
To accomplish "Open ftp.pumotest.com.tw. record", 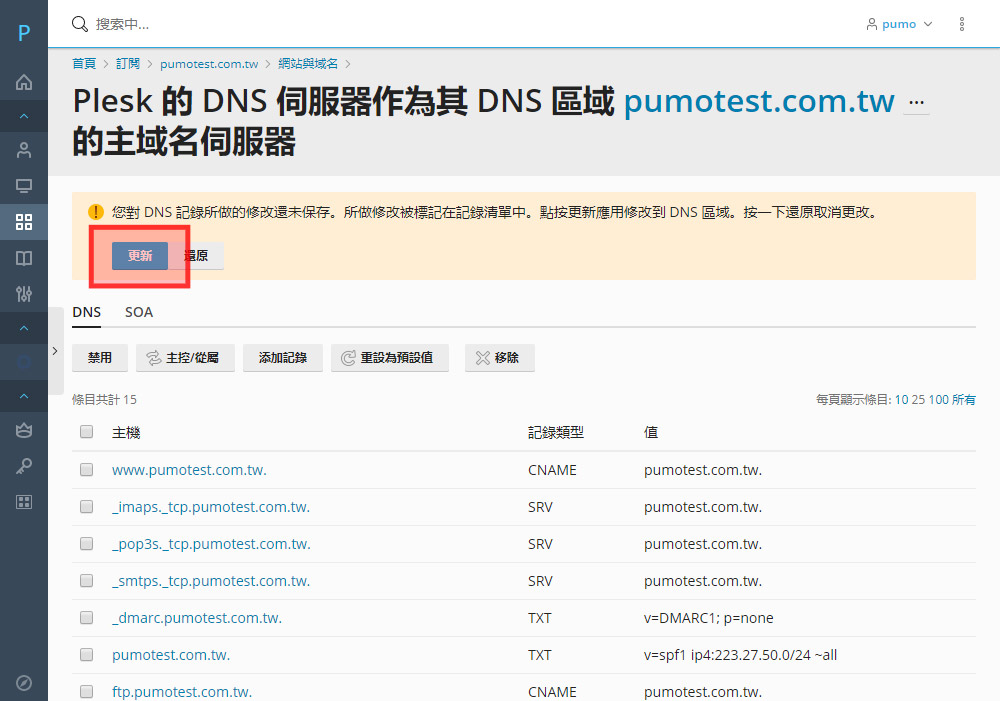I will [182, 692].
